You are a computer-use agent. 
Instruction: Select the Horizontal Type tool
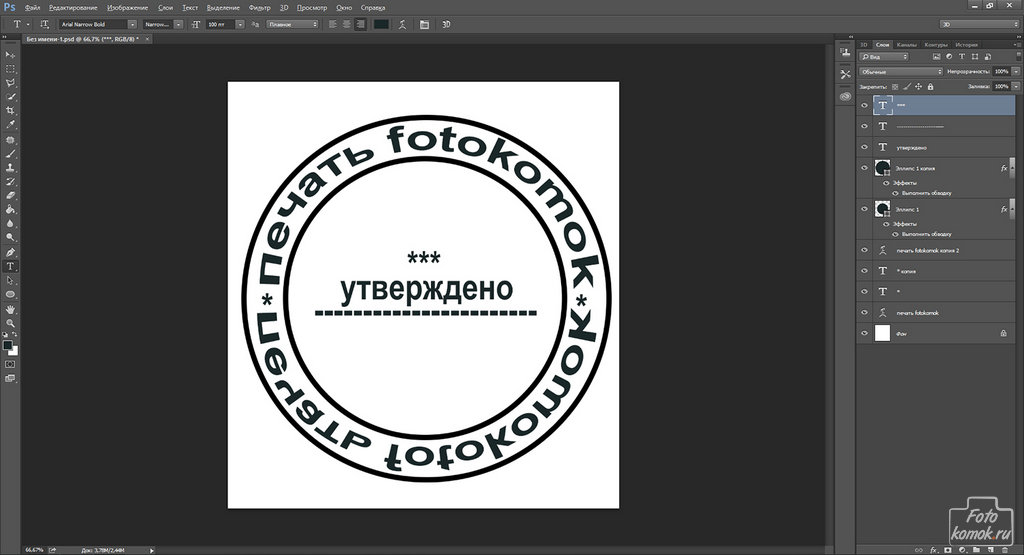10,266
